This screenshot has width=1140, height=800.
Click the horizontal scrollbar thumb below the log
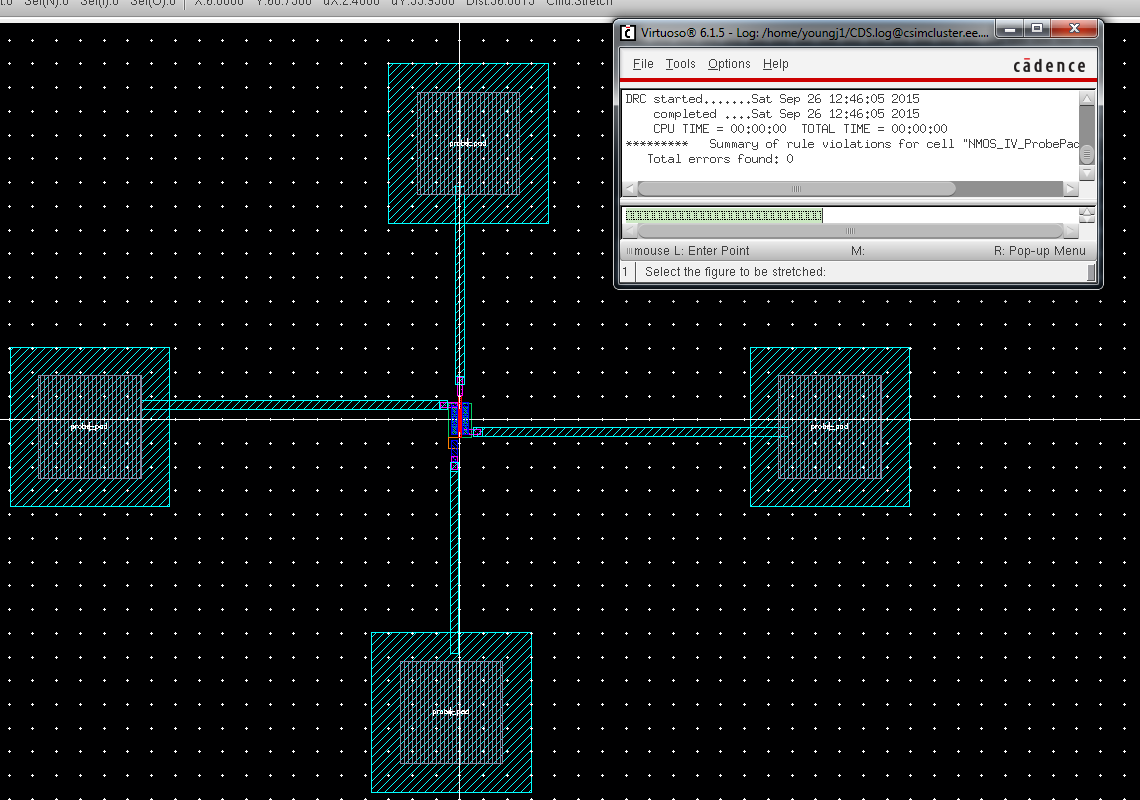[x=797, y=188]
